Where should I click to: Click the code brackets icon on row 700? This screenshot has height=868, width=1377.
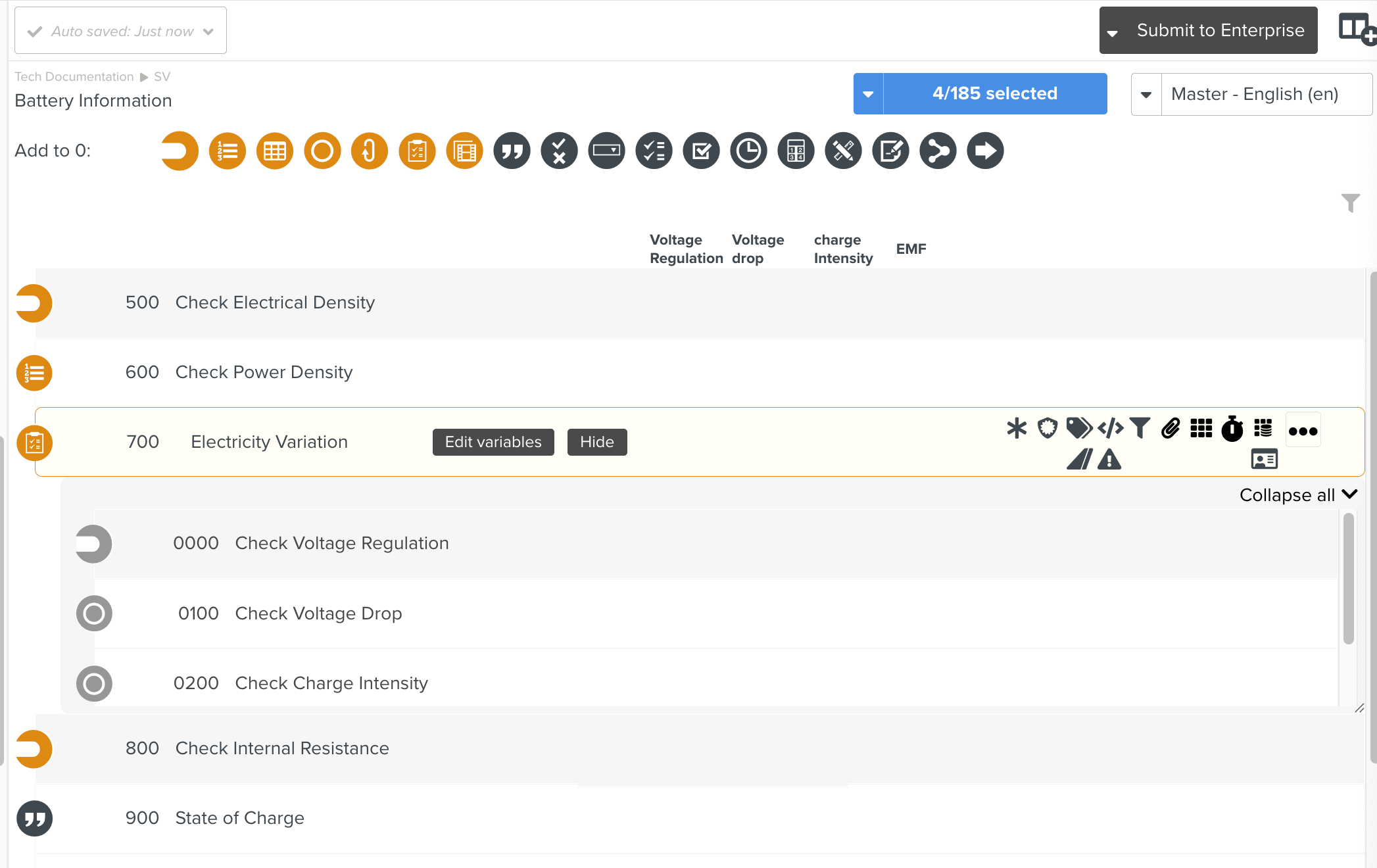point(1111,429)
